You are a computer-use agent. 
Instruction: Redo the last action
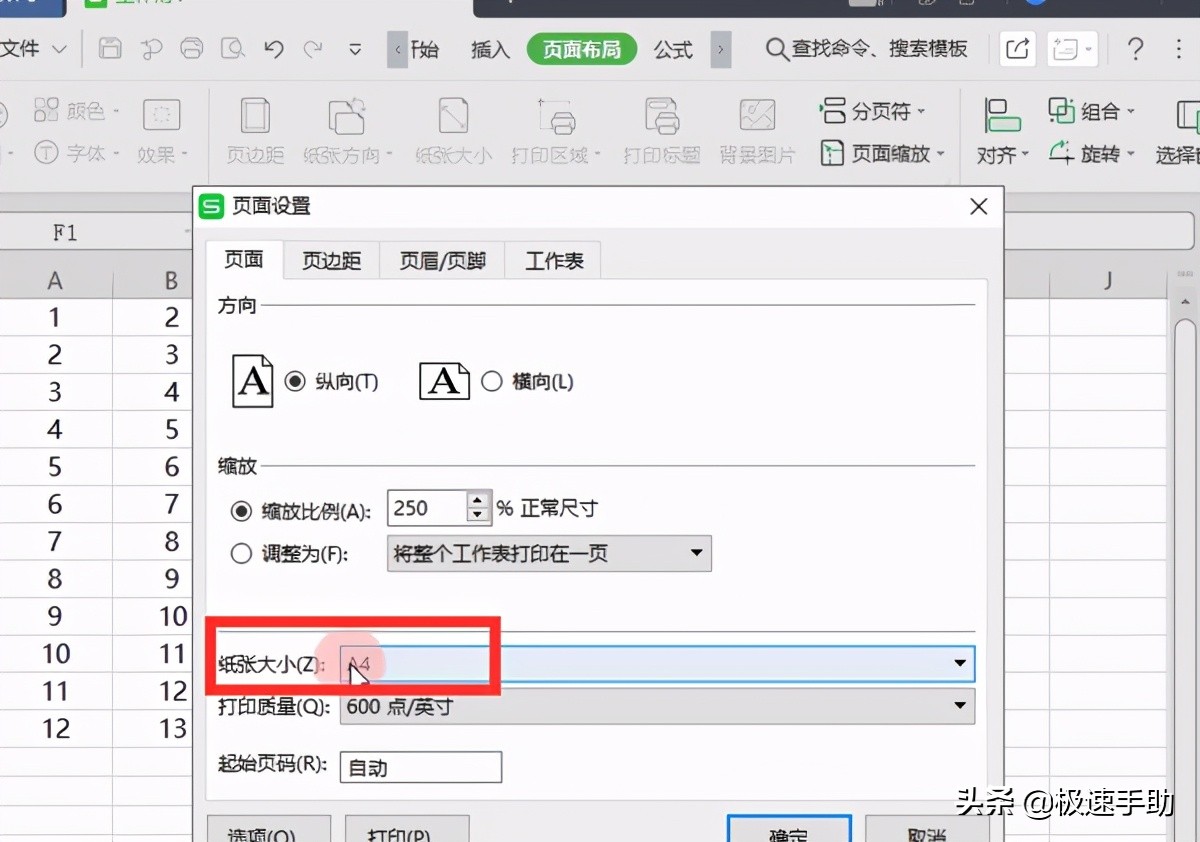(313, 48)
